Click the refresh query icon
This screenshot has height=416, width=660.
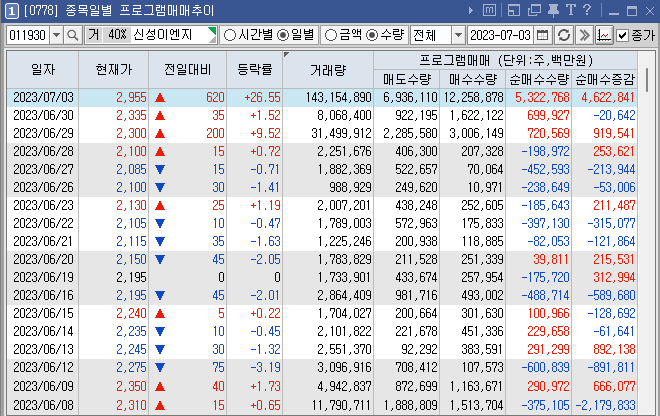tap(564, 35)
